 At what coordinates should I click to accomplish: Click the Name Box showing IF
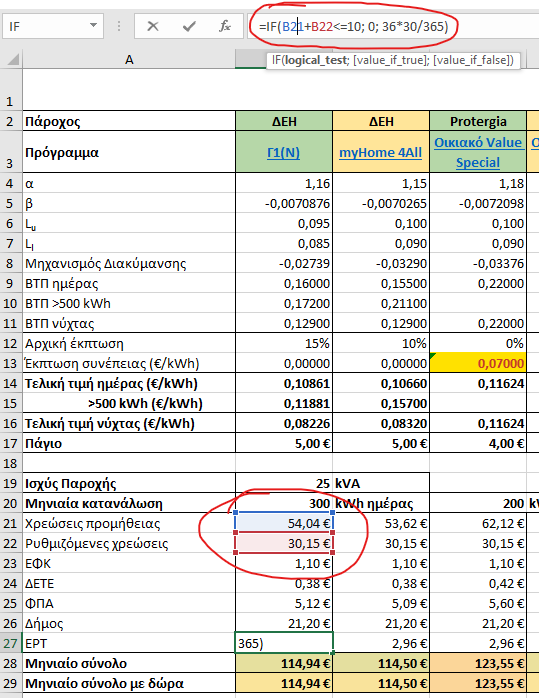pyautogui.click(x=53, y=26)
